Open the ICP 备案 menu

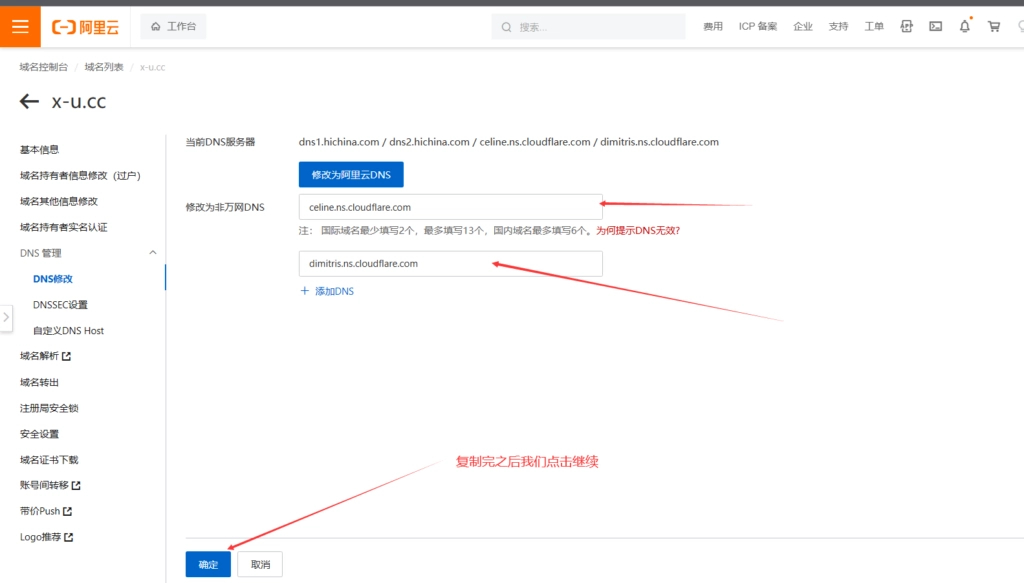pos(758,27)
